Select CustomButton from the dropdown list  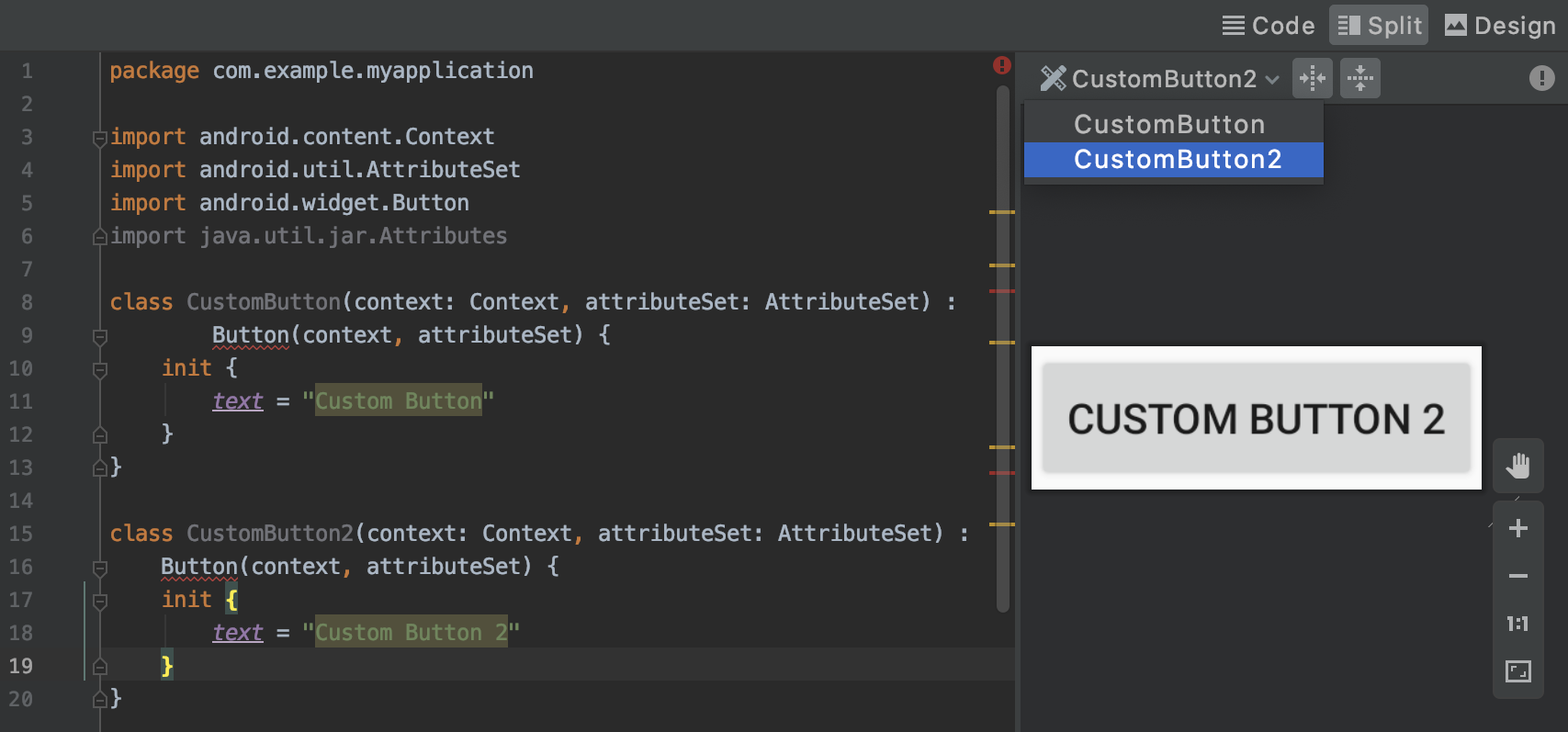pyautogui.click(x=1169, y=124)
